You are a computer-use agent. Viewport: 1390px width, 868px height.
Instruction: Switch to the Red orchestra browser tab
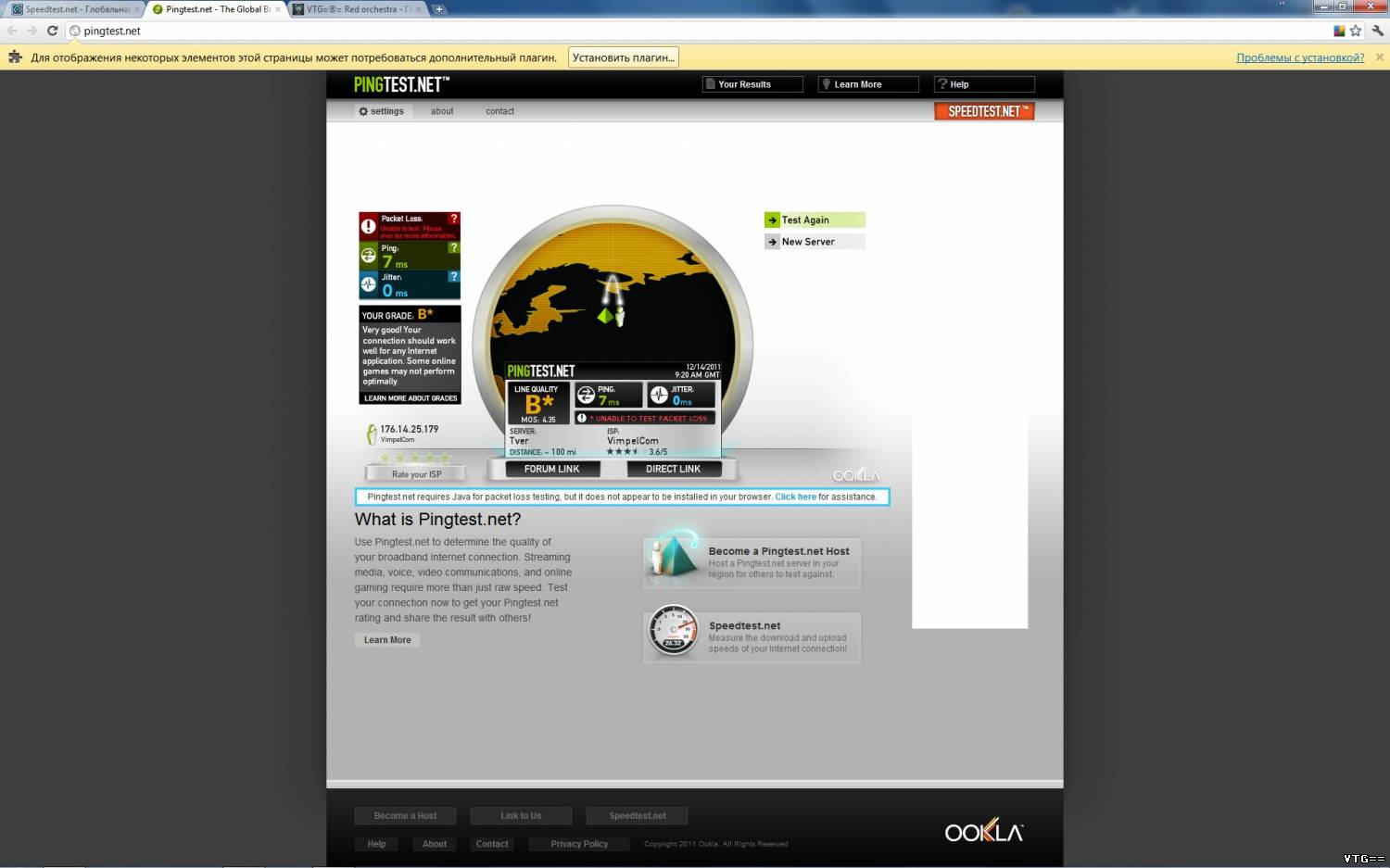click(x=357, y=9)
